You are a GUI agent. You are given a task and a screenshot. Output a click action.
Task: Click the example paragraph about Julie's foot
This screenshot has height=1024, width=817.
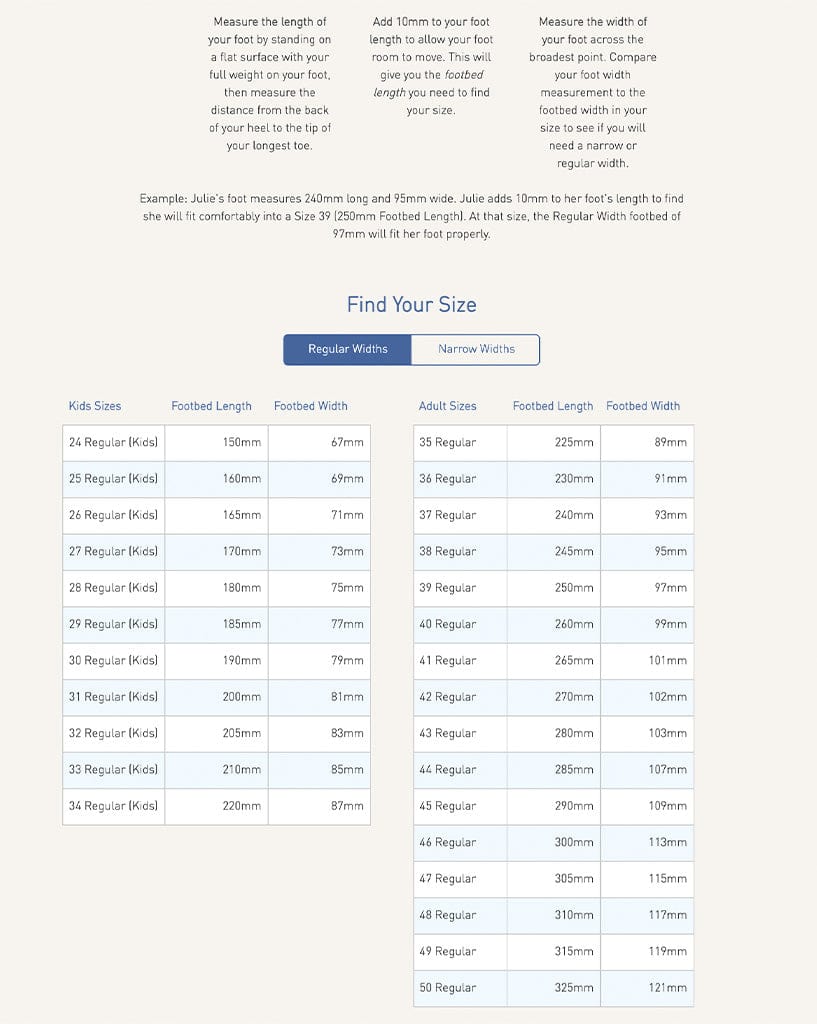tap(411, 216)
